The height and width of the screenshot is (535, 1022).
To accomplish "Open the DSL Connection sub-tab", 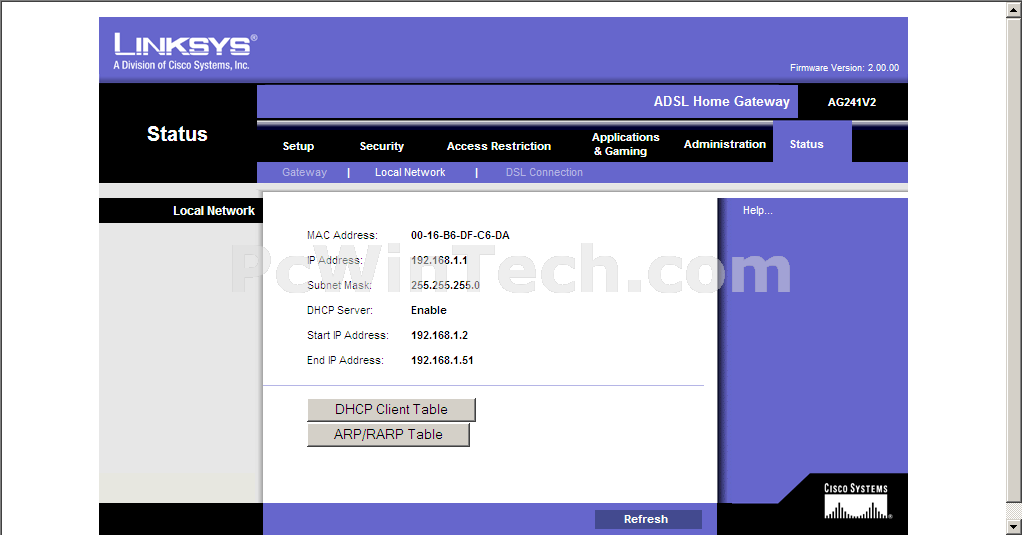I will [x=544, y=172].
